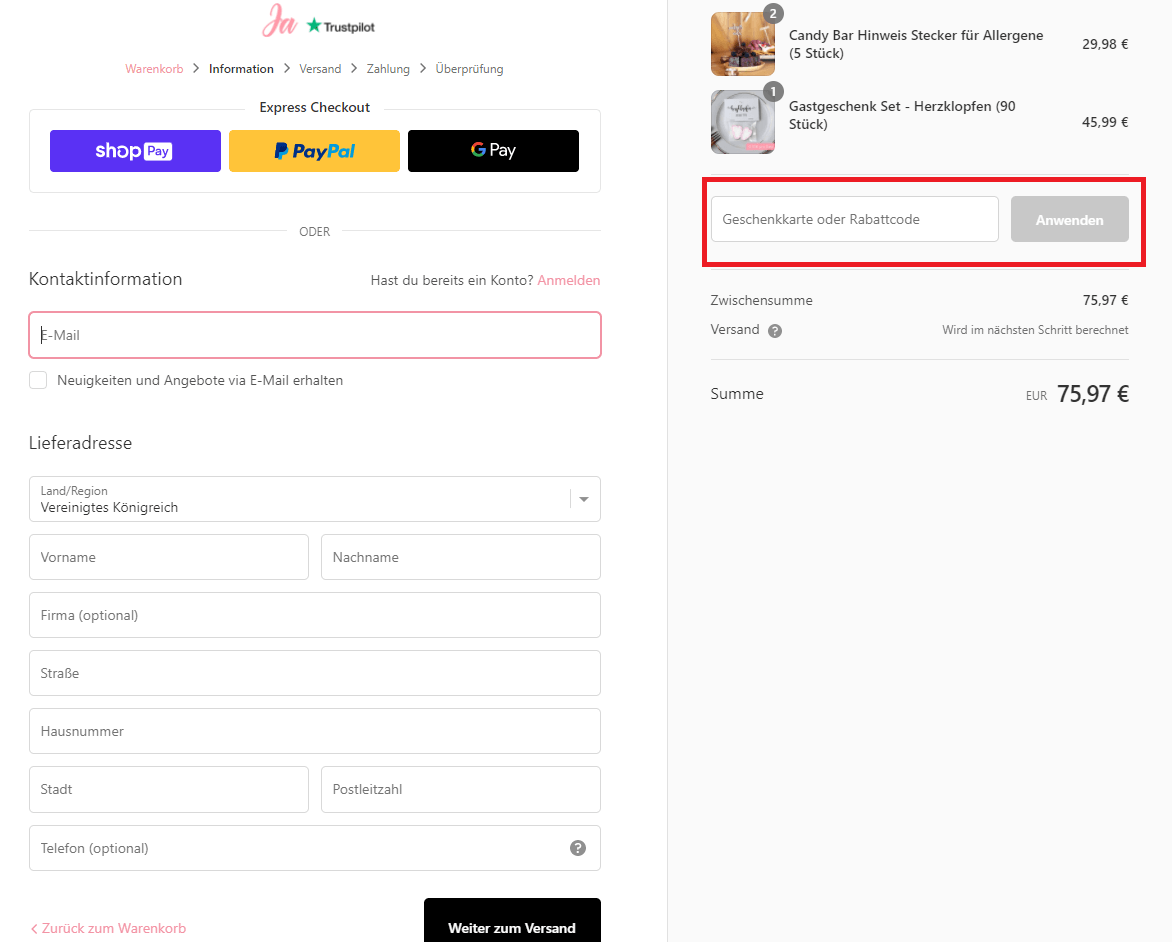Click the Candy Bar Hinweis Stecker product name
Viewport: 1172px width, 942px height.
point(916,44)
